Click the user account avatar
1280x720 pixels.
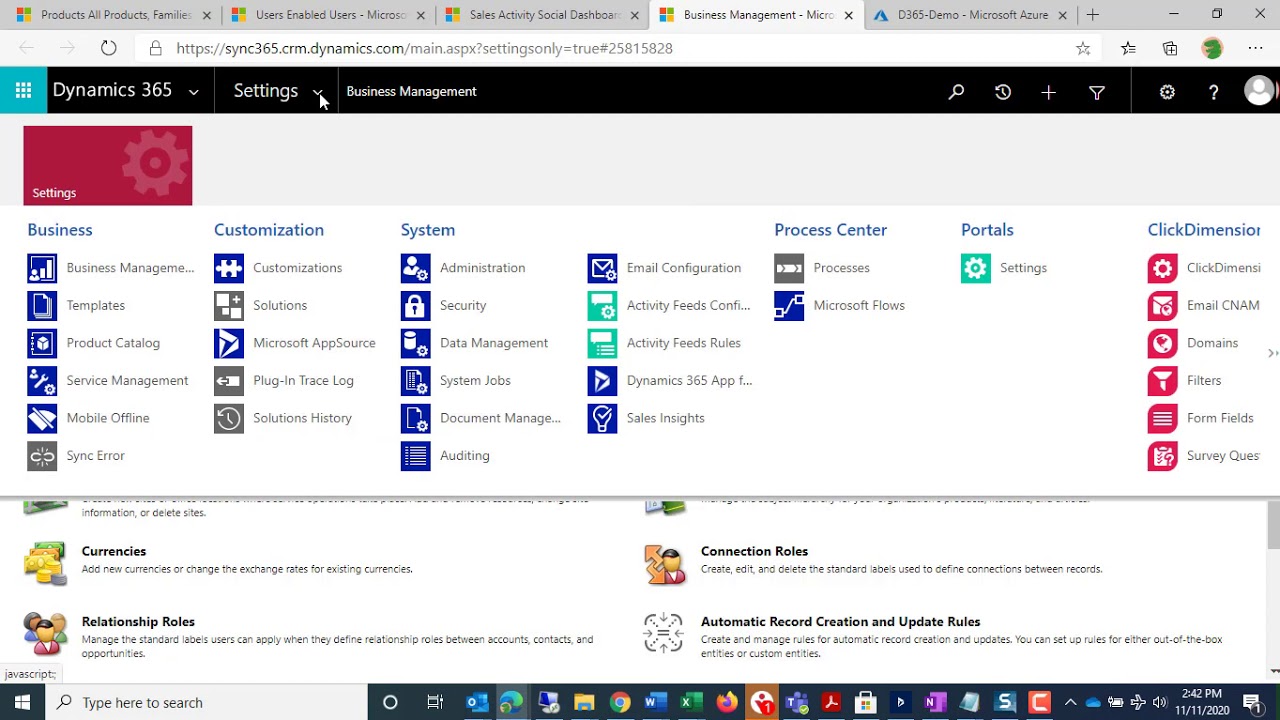(x=1258, y=91)
